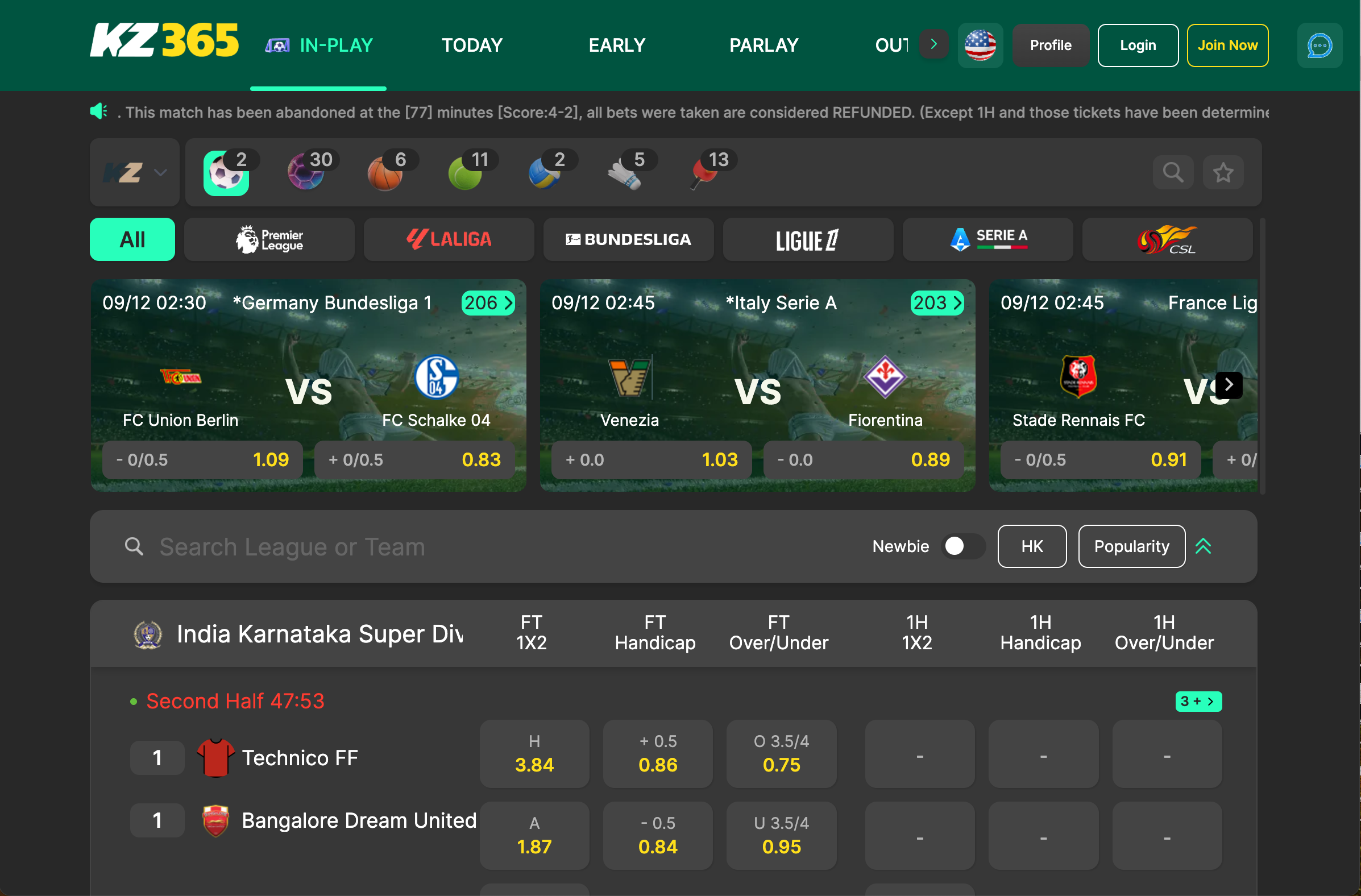Select All leagues filter
Viewport: 1361px width, 896px height.
coord(132,239)
